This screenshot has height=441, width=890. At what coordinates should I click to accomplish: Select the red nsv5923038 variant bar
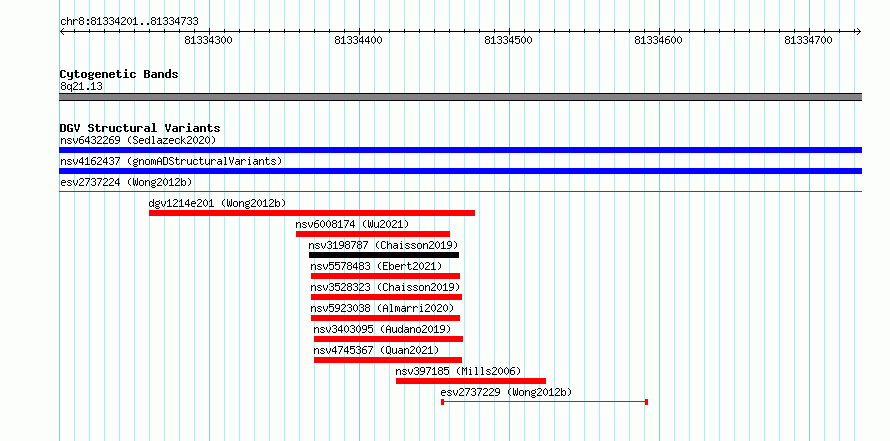[x=385, y=318]
